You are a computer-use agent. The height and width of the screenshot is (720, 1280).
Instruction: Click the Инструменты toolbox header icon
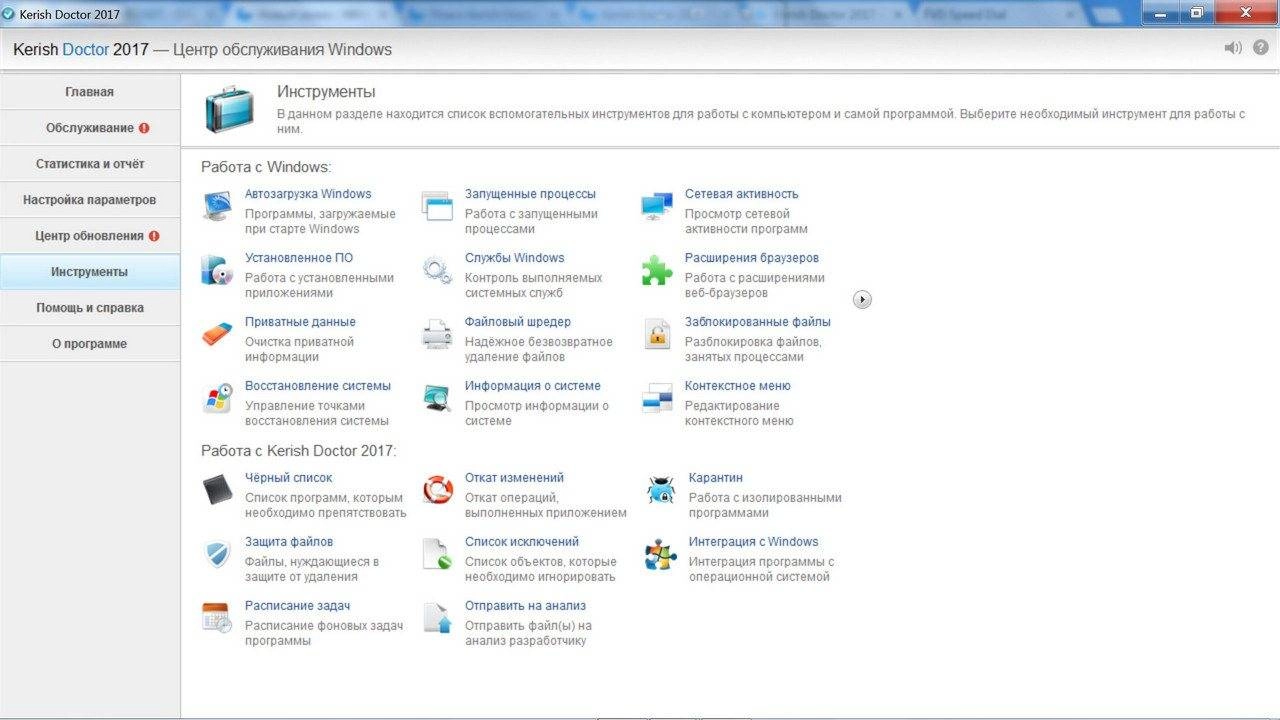[x=229, y=110]
